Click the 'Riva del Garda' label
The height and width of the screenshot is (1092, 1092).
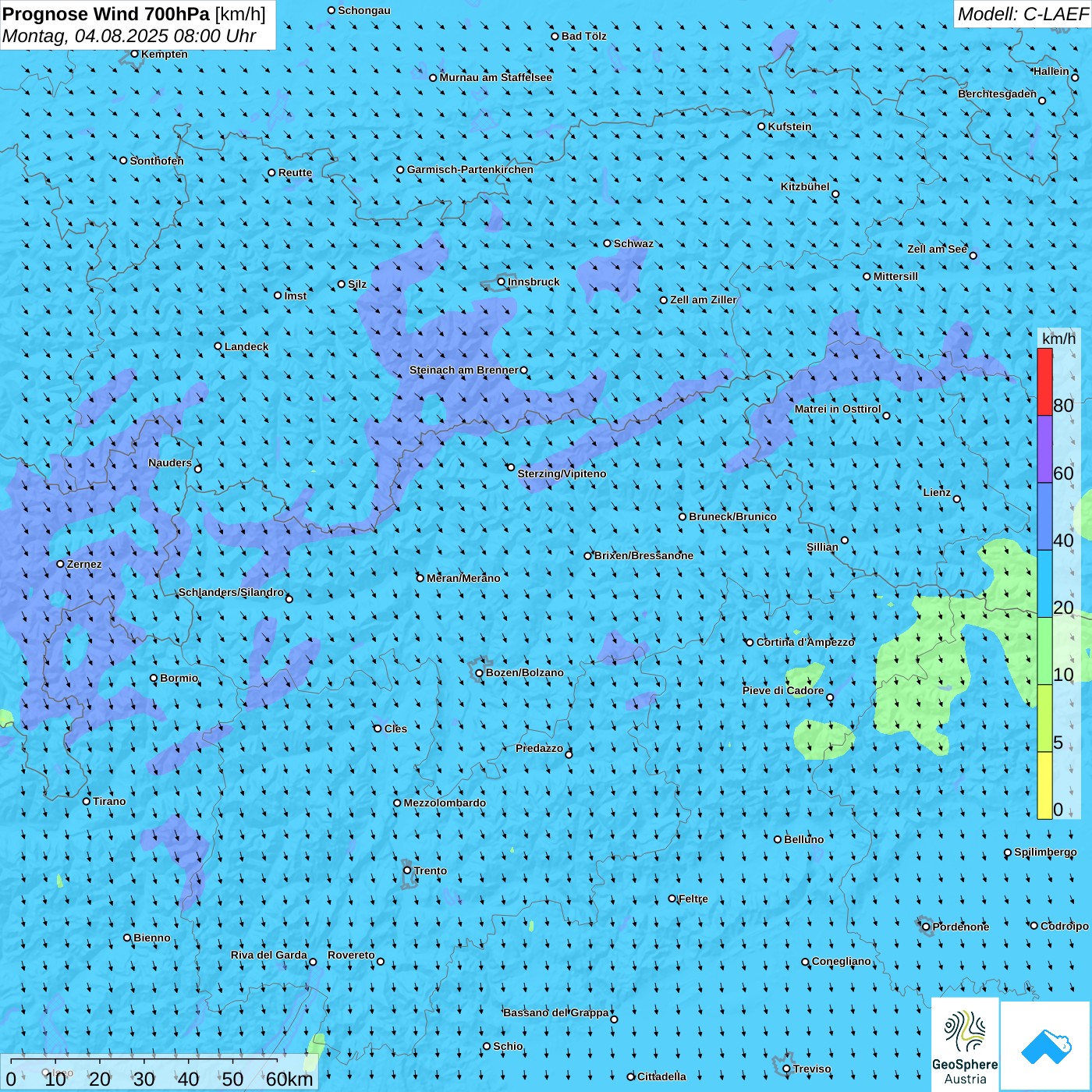tap(269, 955)
